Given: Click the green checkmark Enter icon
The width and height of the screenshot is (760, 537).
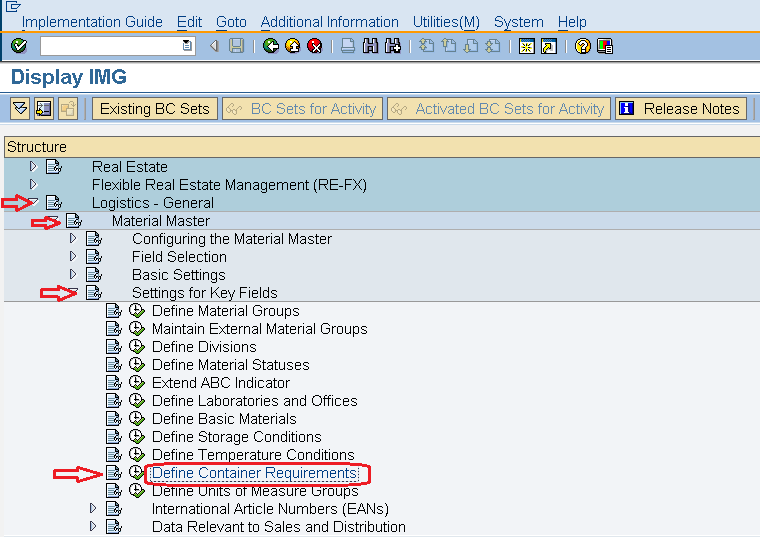Looking at the screenshot, I should pyautogui.click(x=19, y=46).
